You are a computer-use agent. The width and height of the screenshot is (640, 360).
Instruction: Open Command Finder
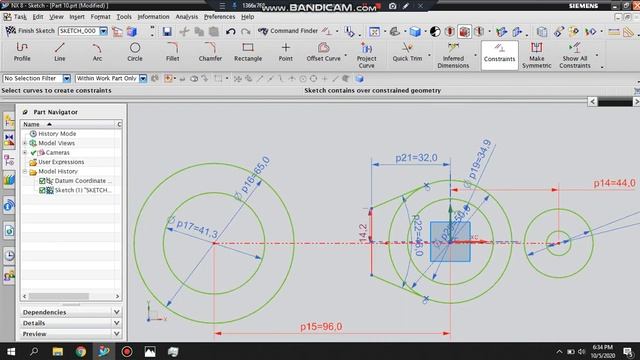[289, 31]
